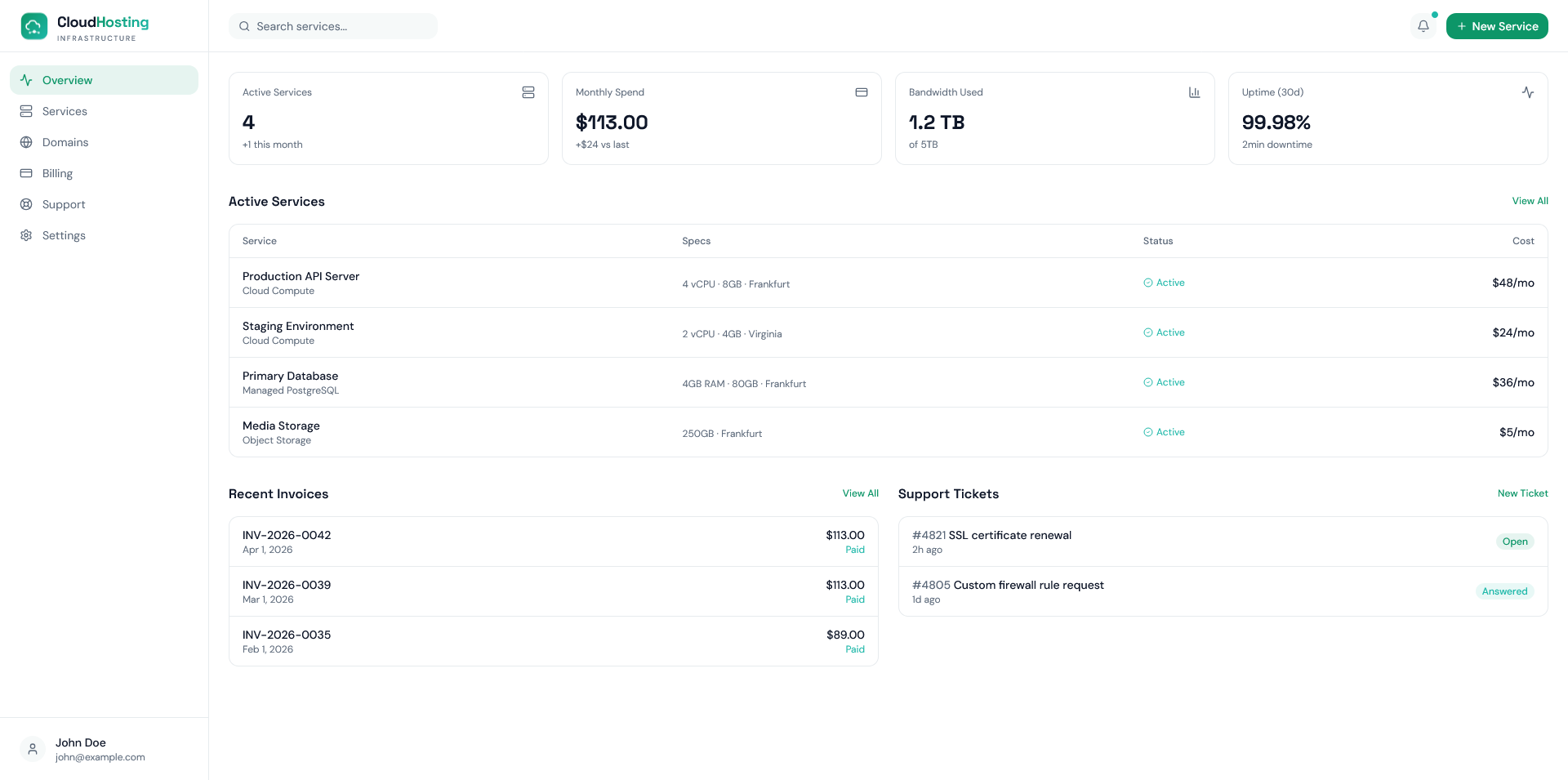Open the Support section in sidebar
The width and height of the screenshot is (1568, 780).
[x=64, y=204]
